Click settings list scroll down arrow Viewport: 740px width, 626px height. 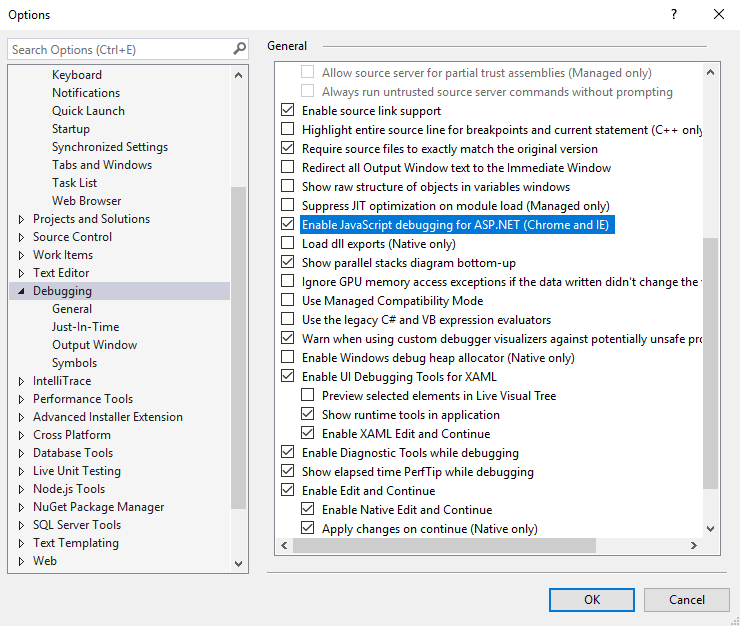point(710,529)
